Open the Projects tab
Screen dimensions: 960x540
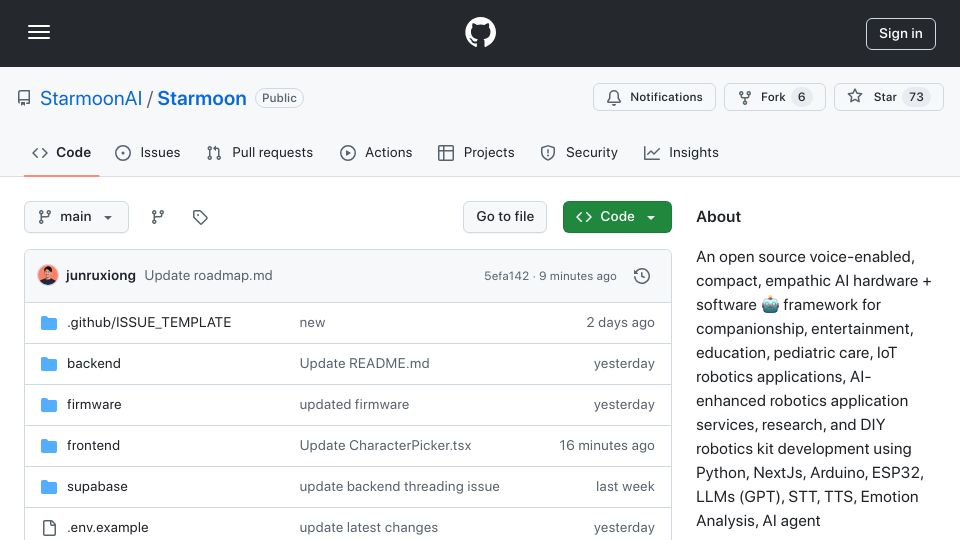click(x=476, y=152)
